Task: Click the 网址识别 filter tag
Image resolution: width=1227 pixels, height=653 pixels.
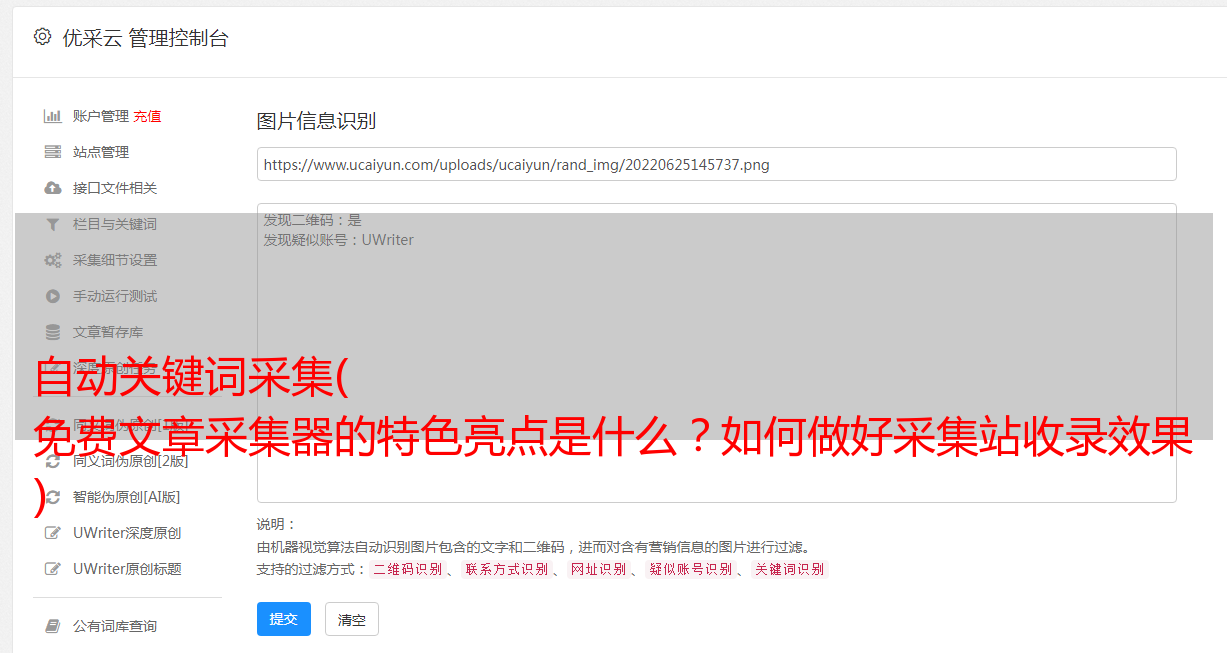Action: pyautogui.click(x=598, y=569)
